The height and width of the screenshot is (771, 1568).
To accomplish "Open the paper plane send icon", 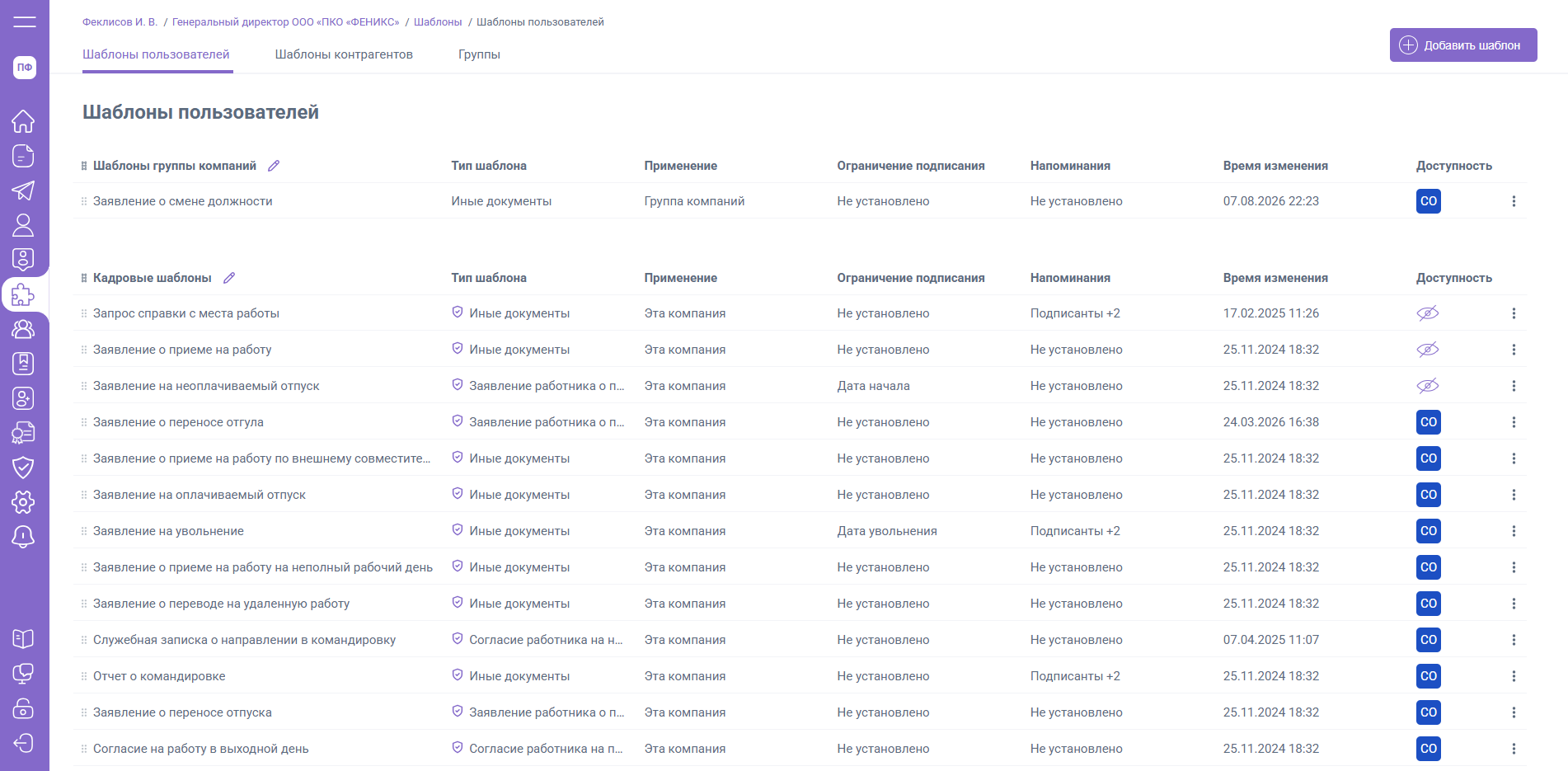I will 23,190.
